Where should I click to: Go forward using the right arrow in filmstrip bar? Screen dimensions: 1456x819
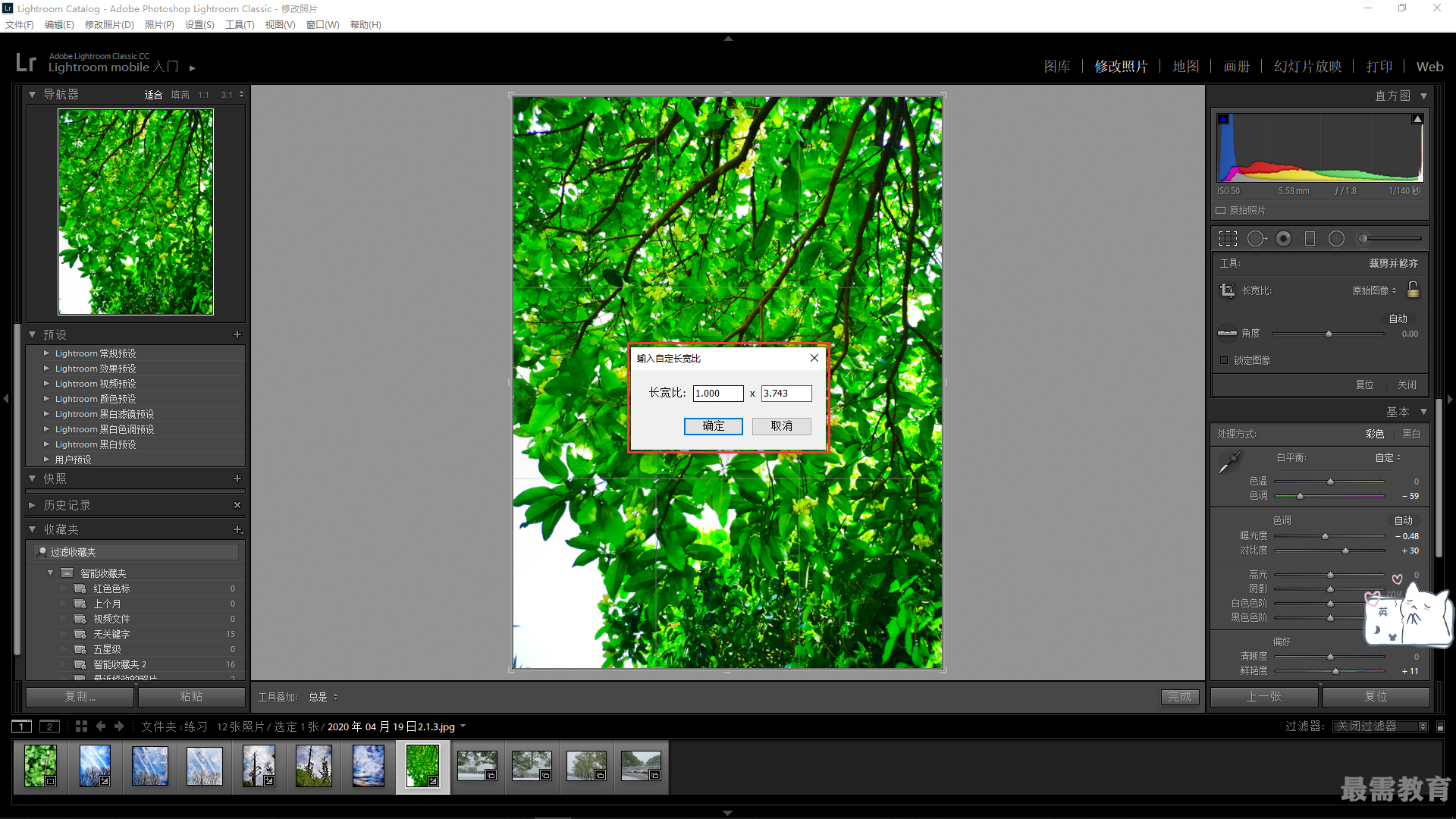119,726
